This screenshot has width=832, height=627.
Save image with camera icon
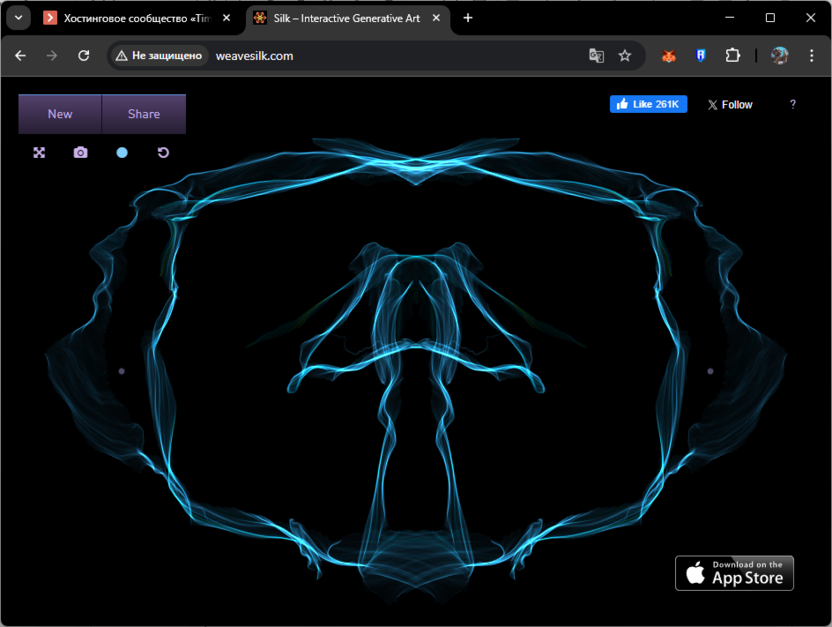click(81, 153)
